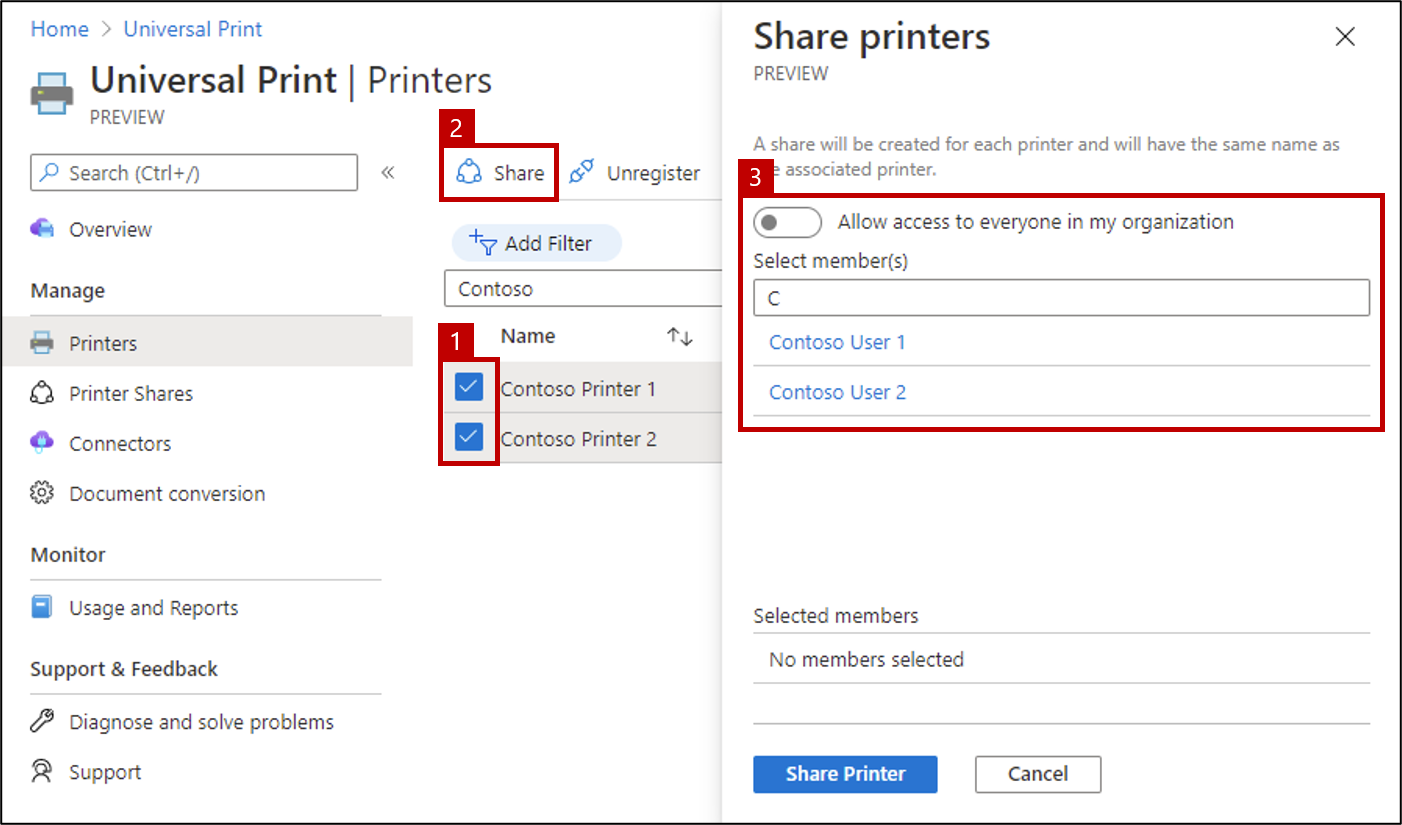Viewport: 1402px width, 825px height.
Task: Click the Share Printer button
Action: coord(845,774)
